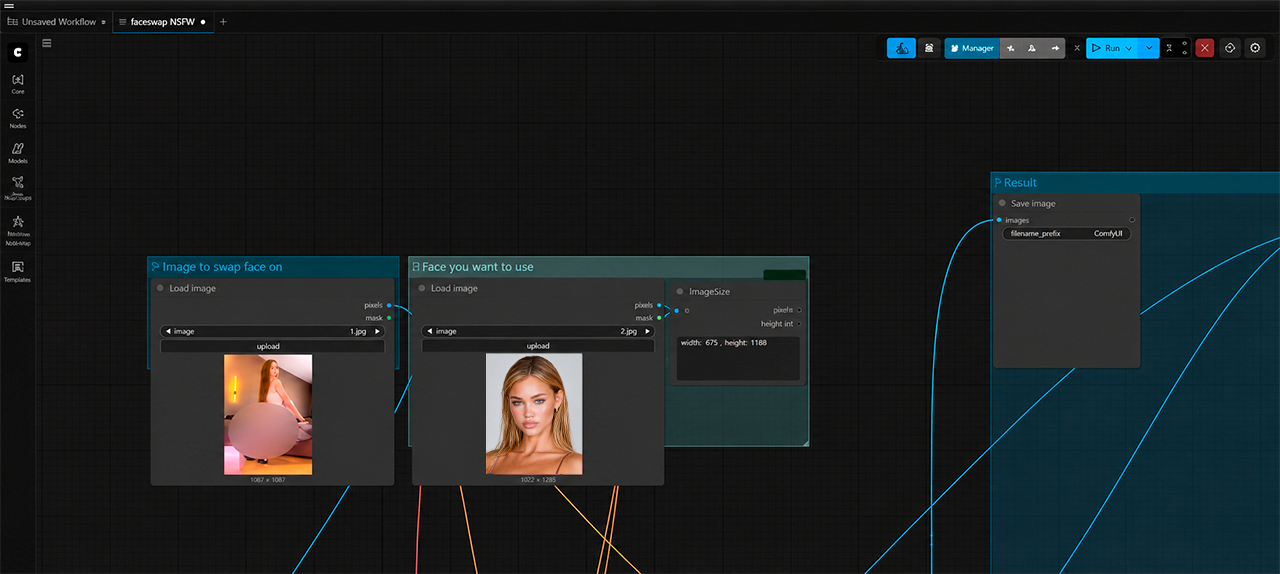The height and width of the screenshot is (574, 1280).
Task: Click the small x left of Run
Action: pos(1076,48)
